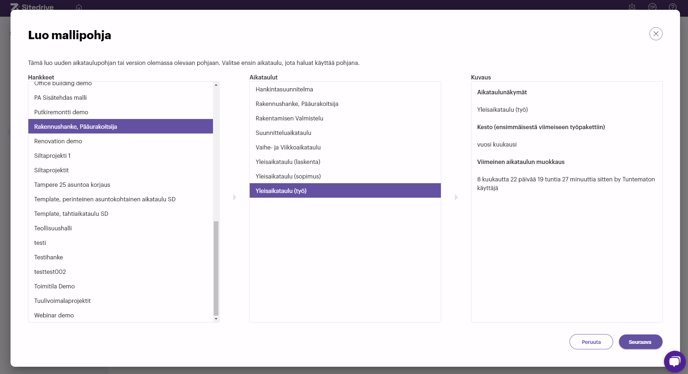Viewport: 688px width, 374px height.
Task: Open the help question mark icon
Action: [672, 7]
